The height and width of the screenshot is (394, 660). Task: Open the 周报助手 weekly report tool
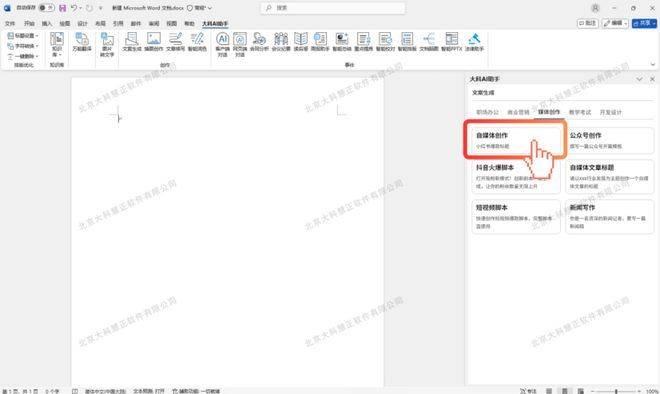[320, 42]
